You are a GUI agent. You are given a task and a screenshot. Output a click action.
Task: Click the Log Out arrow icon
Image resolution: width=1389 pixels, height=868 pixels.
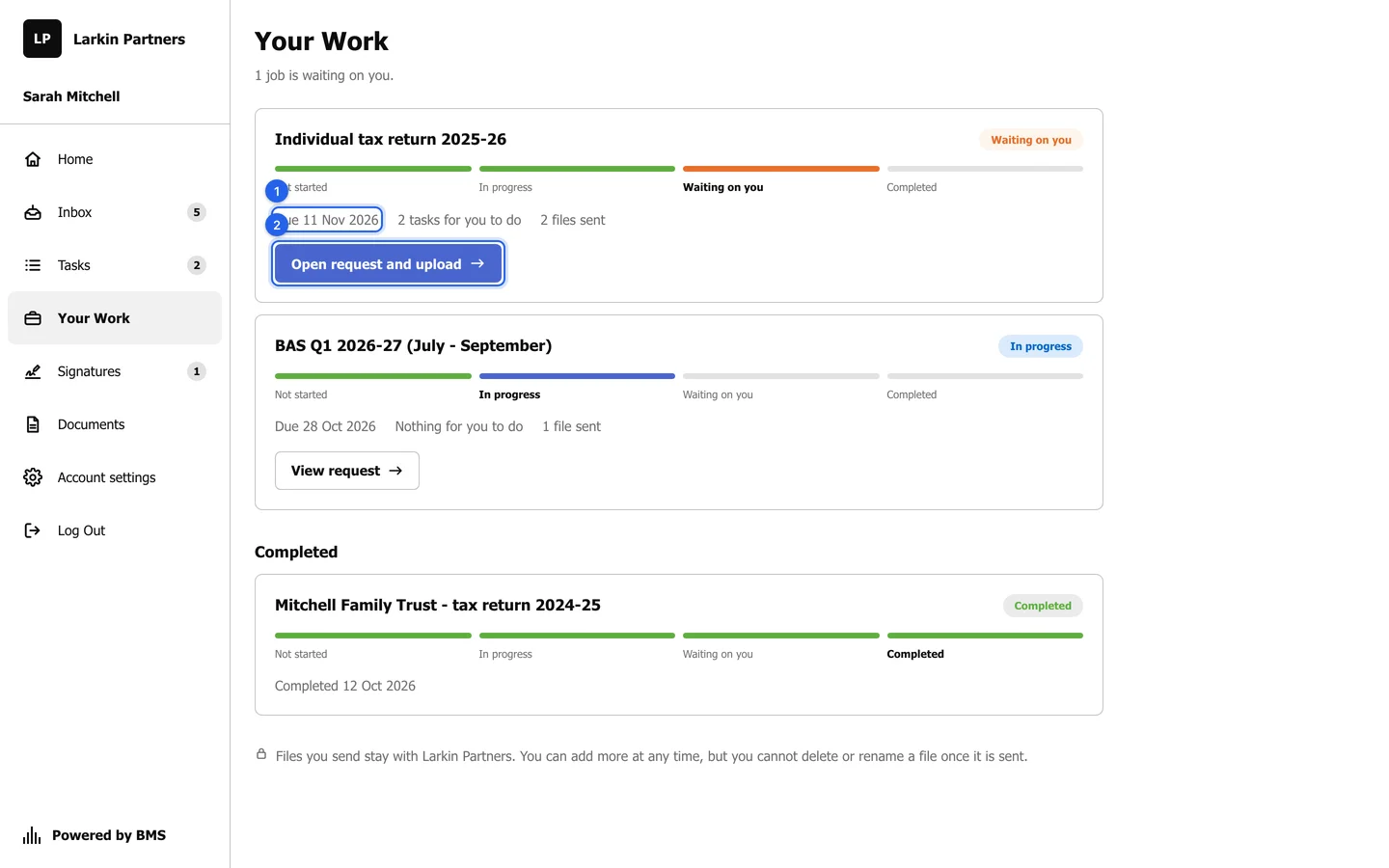click(33, 530)
